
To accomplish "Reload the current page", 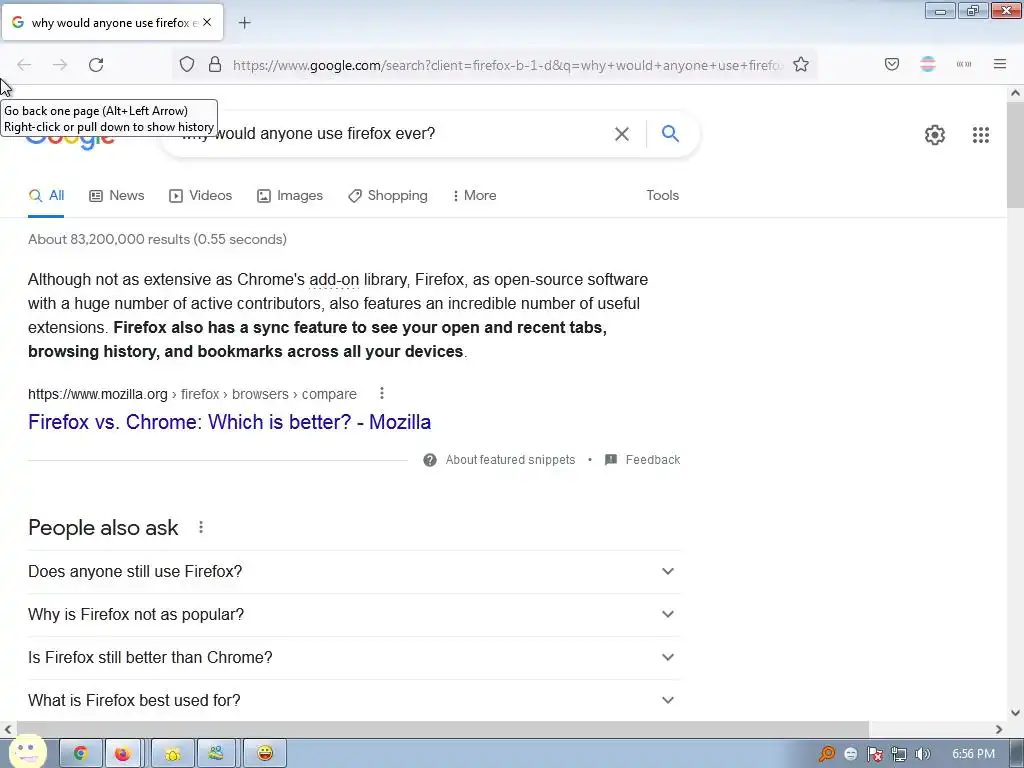I will tap(96, 65).
